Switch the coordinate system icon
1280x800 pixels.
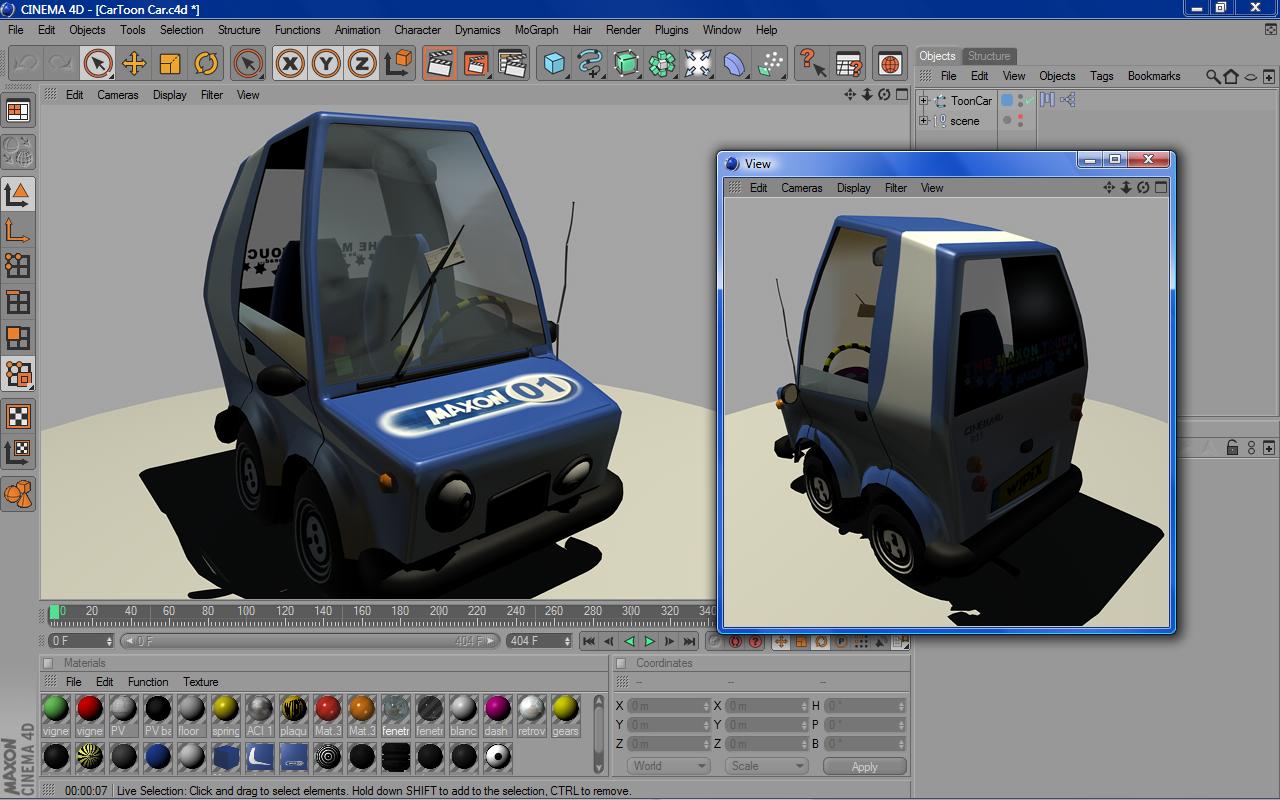pos(398,64)
